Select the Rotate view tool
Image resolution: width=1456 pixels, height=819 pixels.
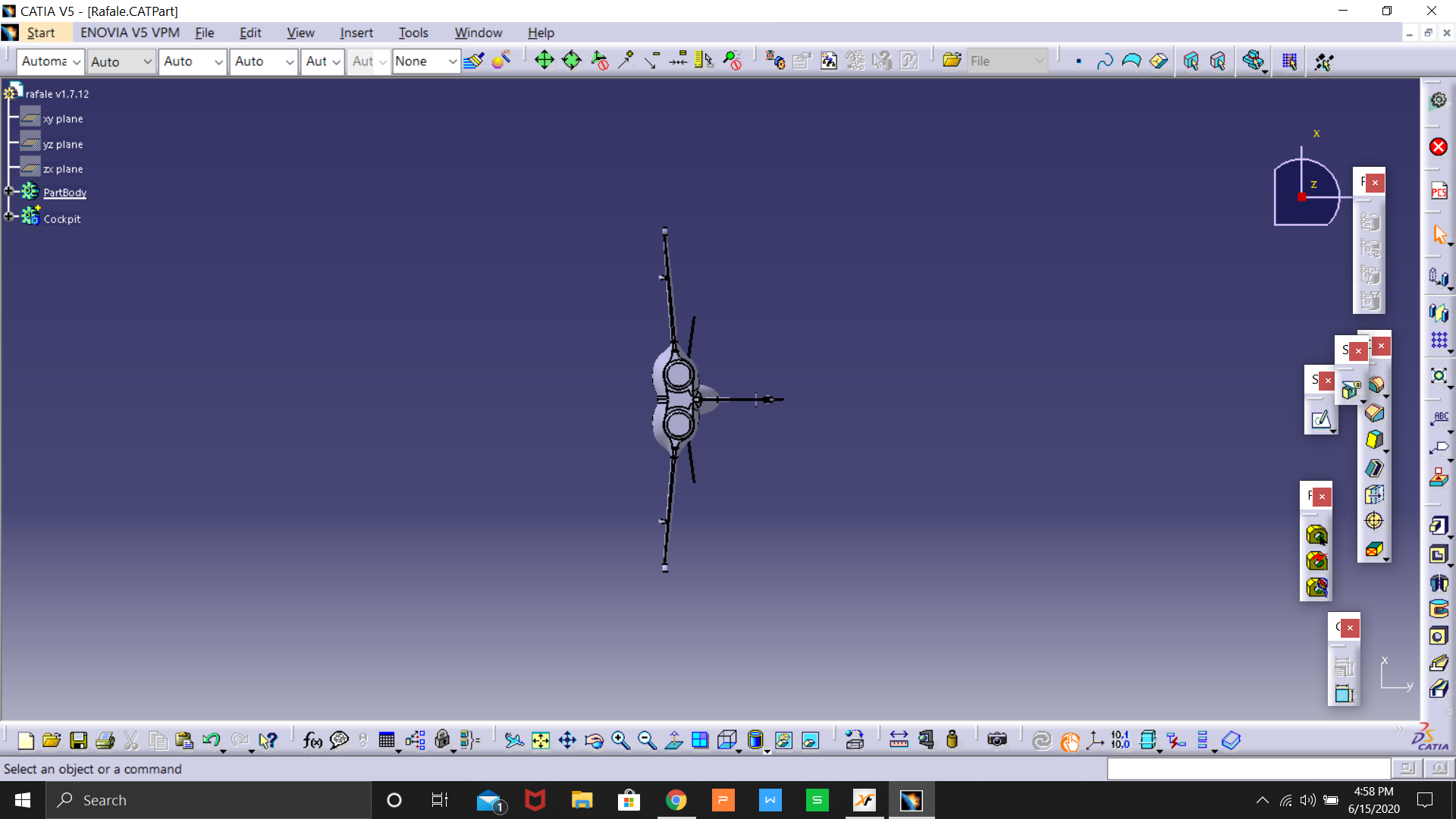595,740
